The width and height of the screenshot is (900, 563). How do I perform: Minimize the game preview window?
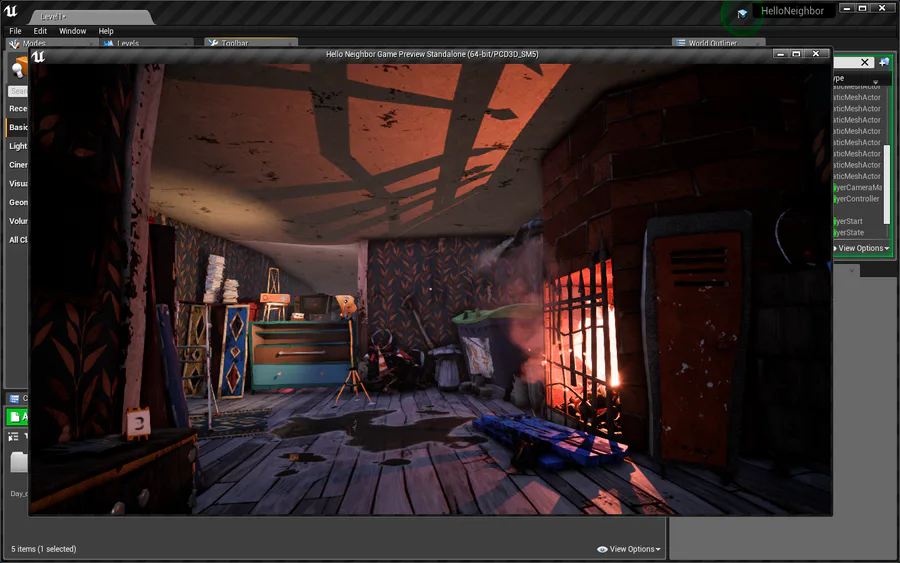pos(779,54)
